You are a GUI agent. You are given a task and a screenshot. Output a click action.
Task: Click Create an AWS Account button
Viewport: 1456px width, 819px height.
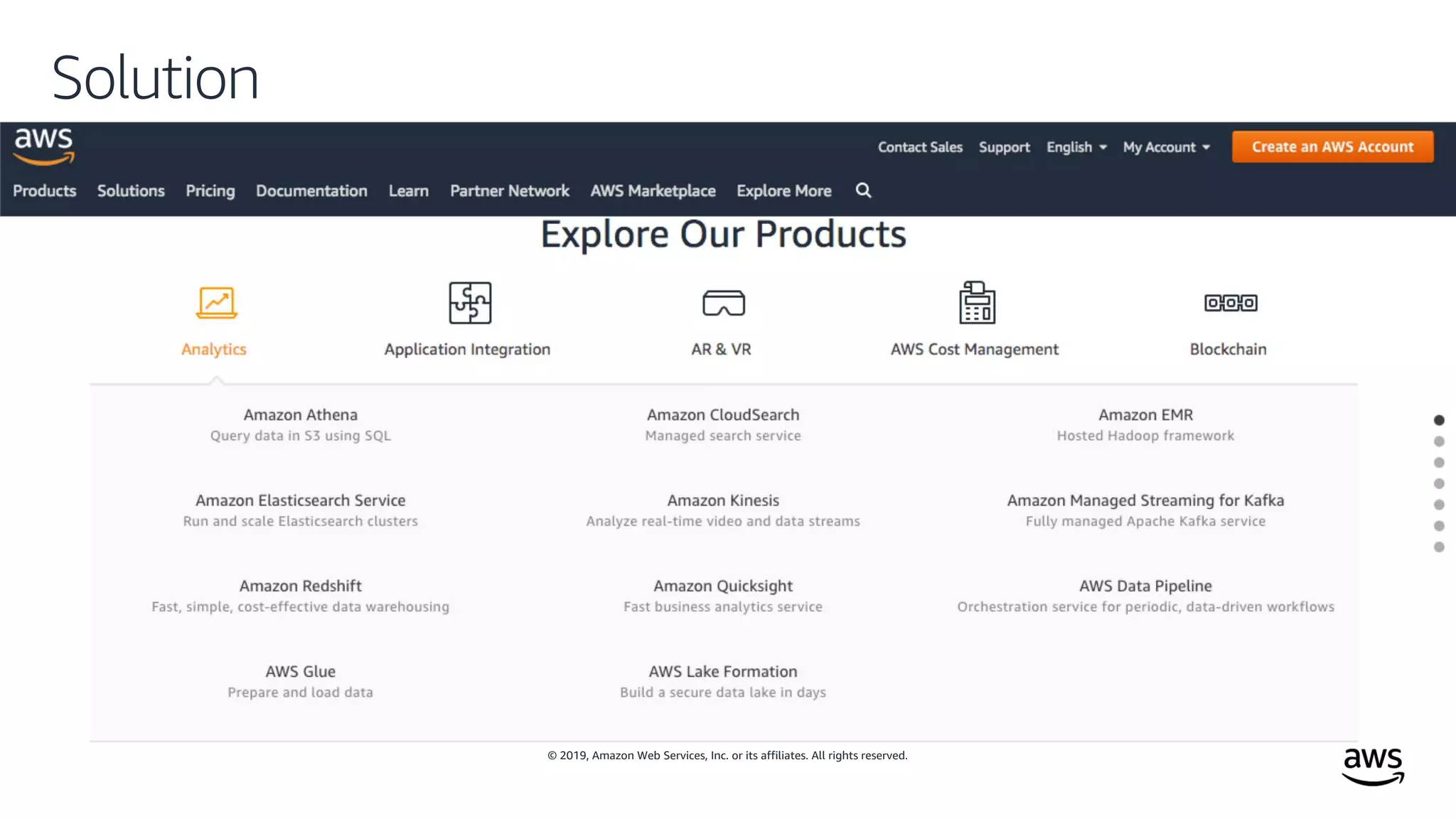pos(1332,146)
